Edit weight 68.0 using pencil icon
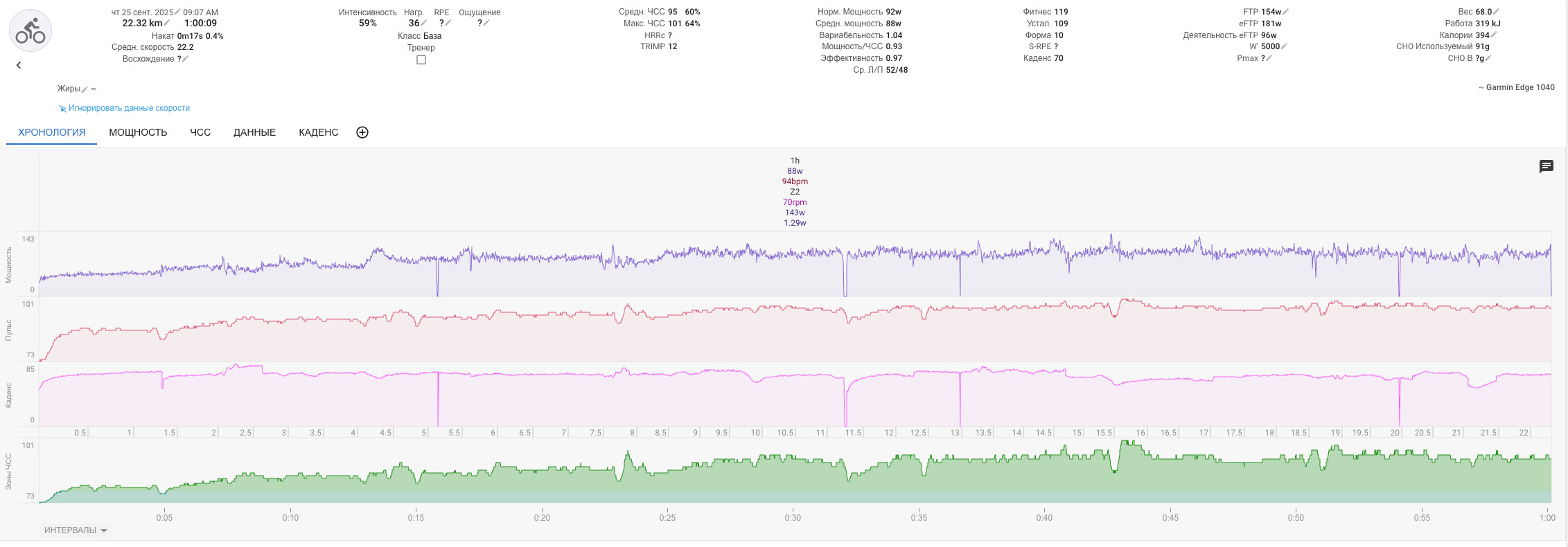This screenshot has height=547, width=1568. [x=1497, y=12]
